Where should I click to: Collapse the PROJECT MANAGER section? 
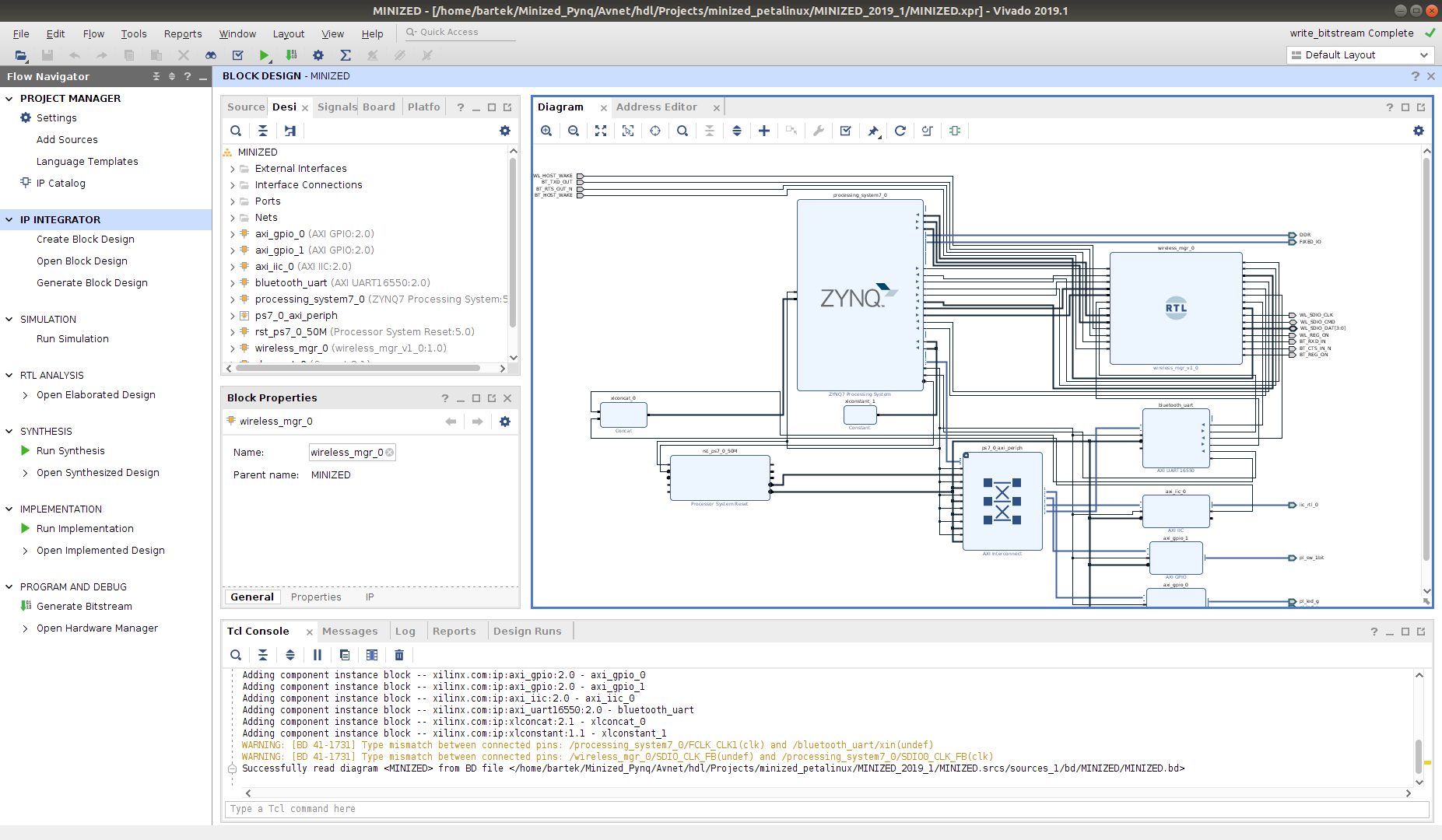click(x=9, y=99)
